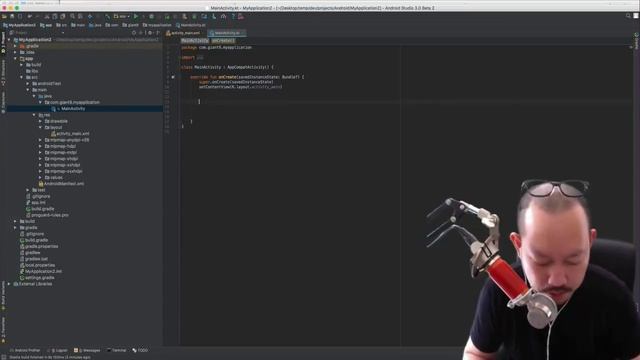Click the MainActivity editor breadcrumb
This screenshot has height=360, width=640.
(195, 41)
